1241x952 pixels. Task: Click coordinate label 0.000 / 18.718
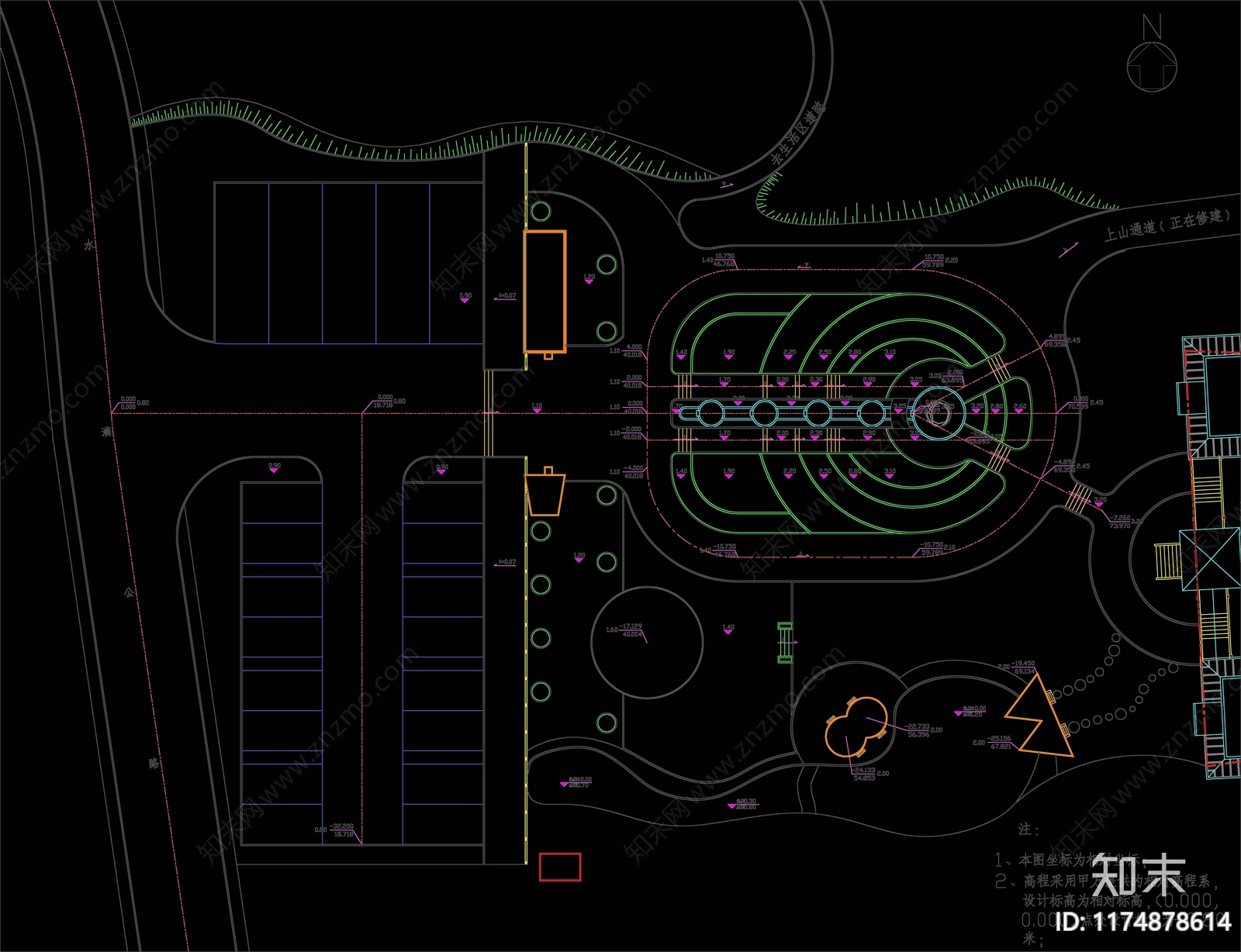(384, 401)
